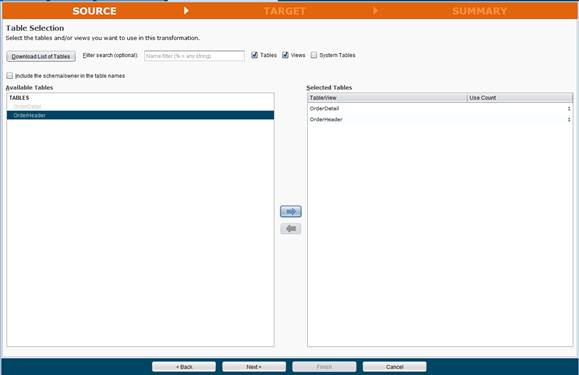Select OrderDetail row in Selected Tables
Screen dimensions: 579x375
(x=440, y=109)
